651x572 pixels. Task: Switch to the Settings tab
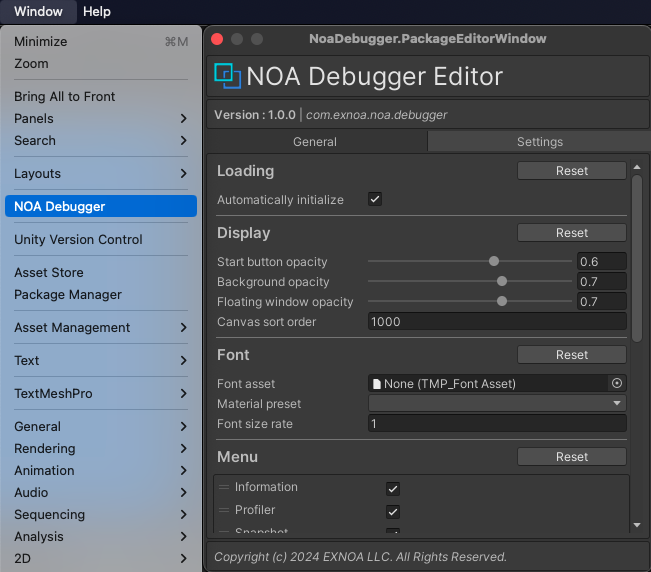[x=539, y=142]
